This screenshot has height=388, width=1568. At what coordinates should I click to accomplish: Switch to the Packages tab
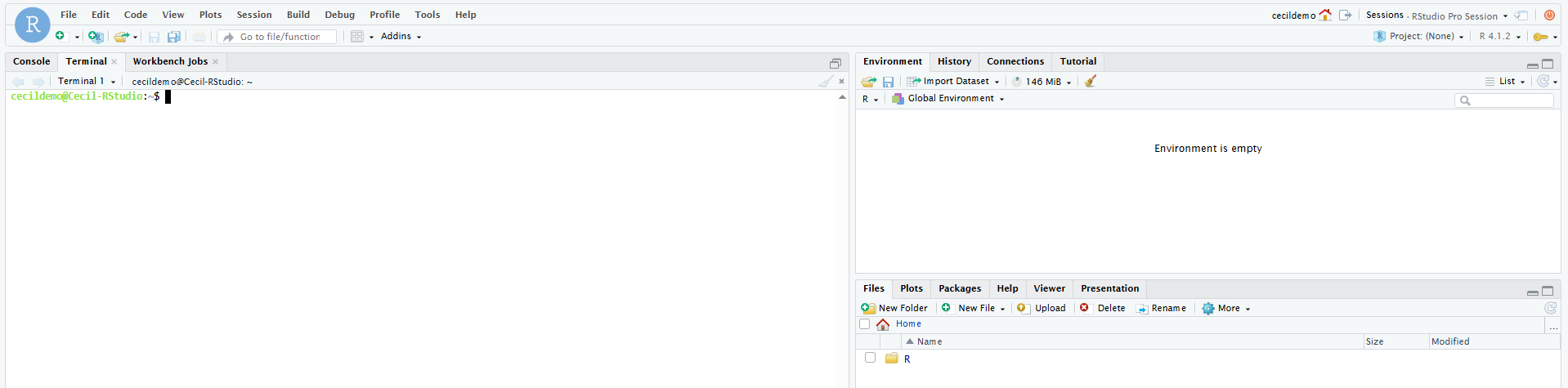pyautogui.click(x=959, y=288)
